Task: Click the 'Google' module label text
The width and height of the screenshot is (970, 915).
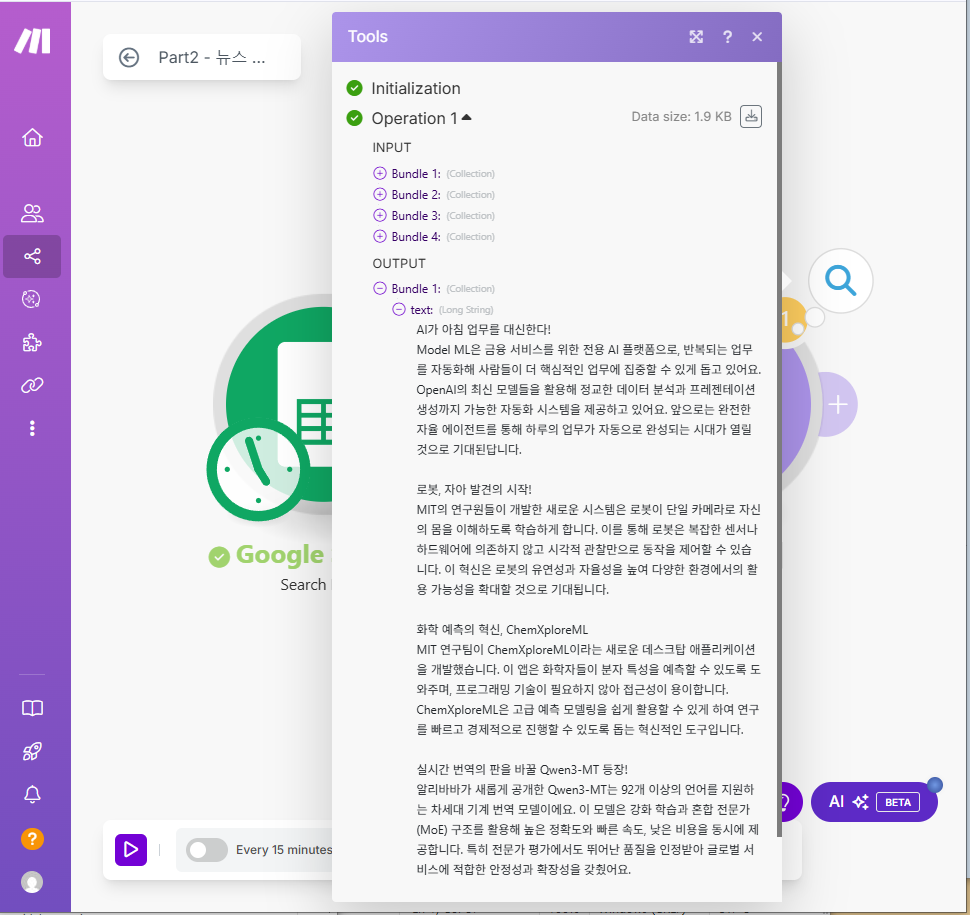Action: [280, 555]
